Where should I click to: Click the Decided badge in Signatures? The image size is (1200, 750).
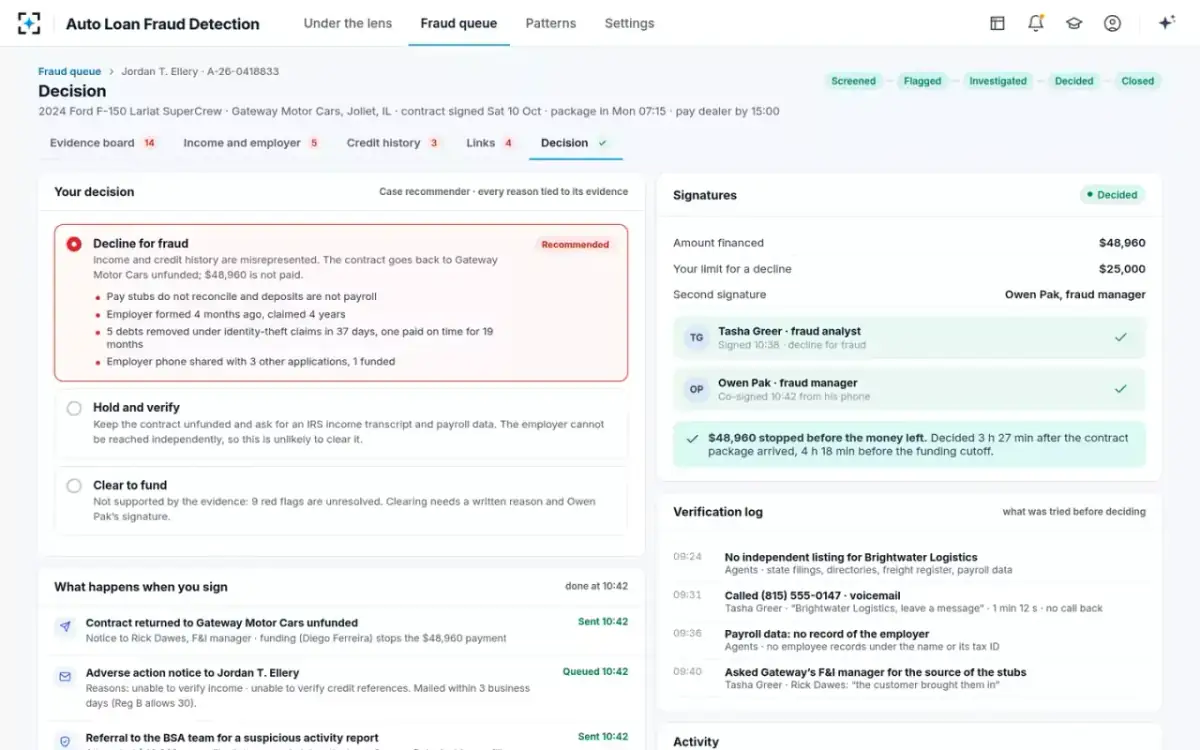tap(1112, 195)
